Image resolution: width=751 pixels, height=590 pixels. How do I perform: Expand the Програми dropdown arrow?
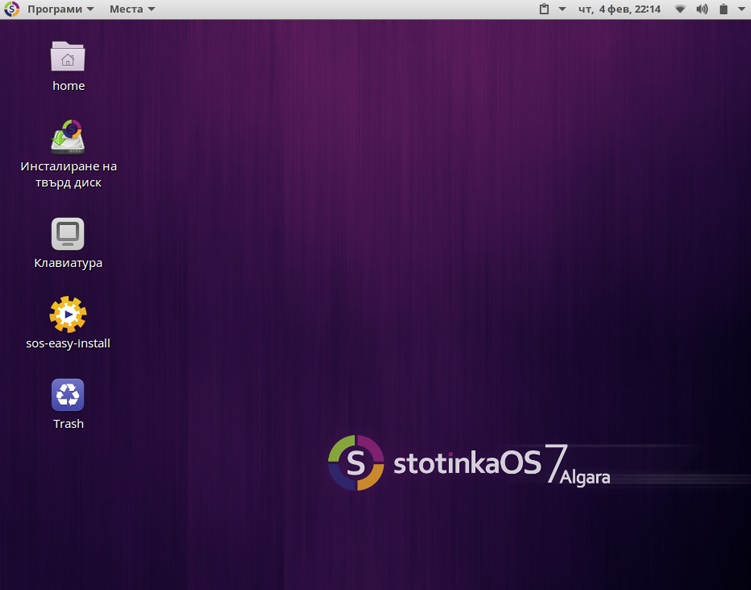point(90,9)
